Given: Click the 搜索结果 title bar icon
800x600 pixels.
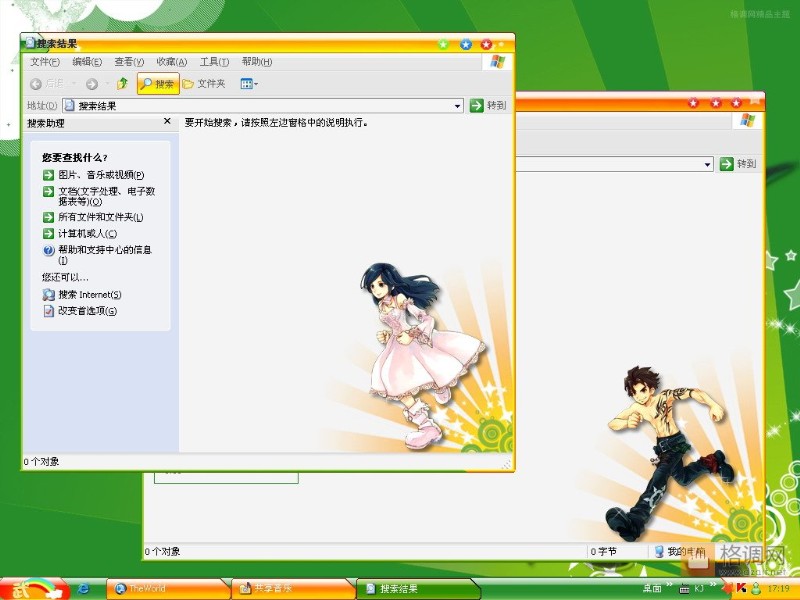Looking at the screenshot, I should point(30,43).
